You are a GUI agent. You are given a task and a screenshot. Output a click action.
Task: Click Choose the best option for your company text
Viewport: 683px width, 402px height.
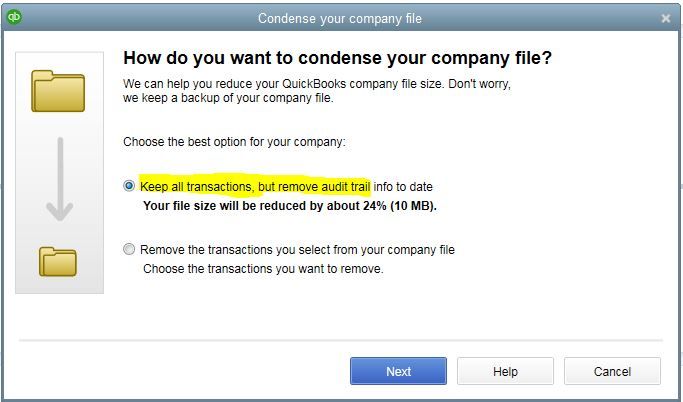point(234,142)
